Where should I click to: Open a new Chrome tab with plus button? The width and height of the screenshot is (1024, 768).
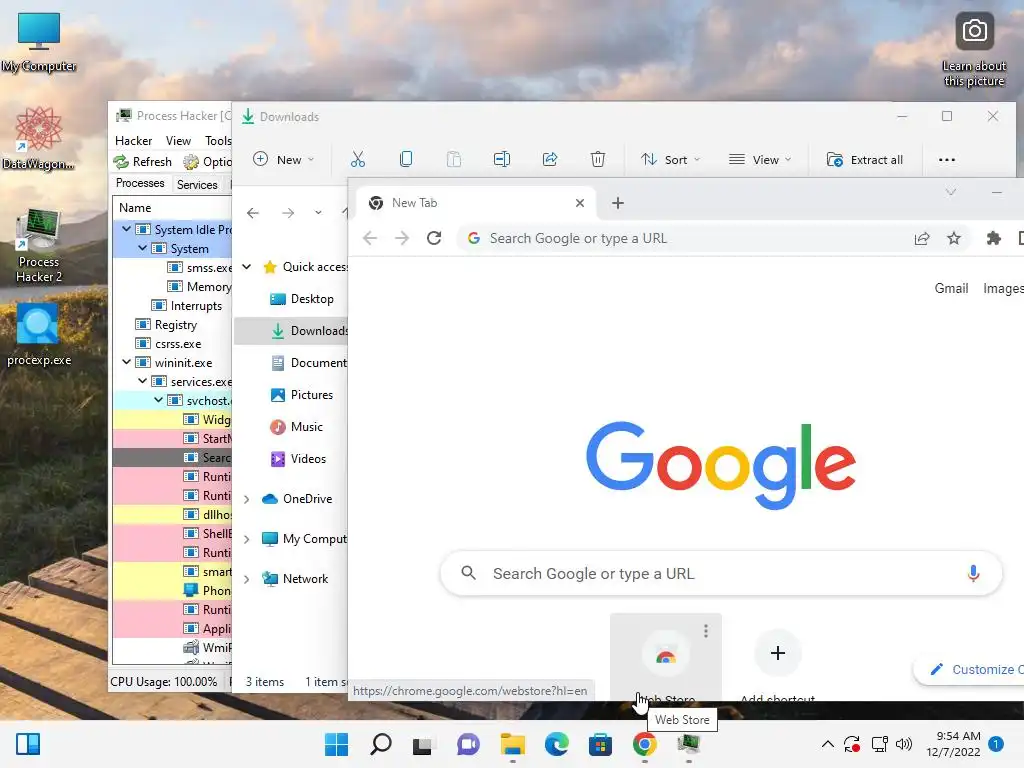point(618,203)
